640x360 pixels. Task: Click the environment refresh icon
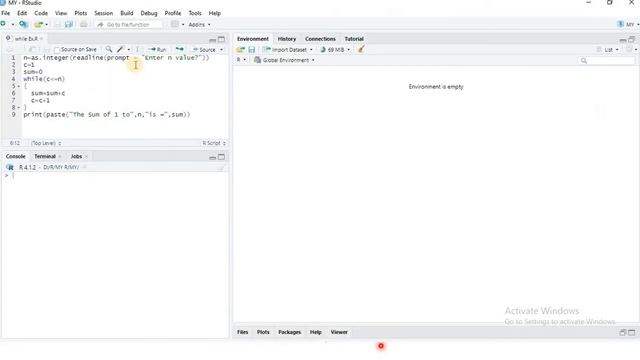[x=629, y=49]
